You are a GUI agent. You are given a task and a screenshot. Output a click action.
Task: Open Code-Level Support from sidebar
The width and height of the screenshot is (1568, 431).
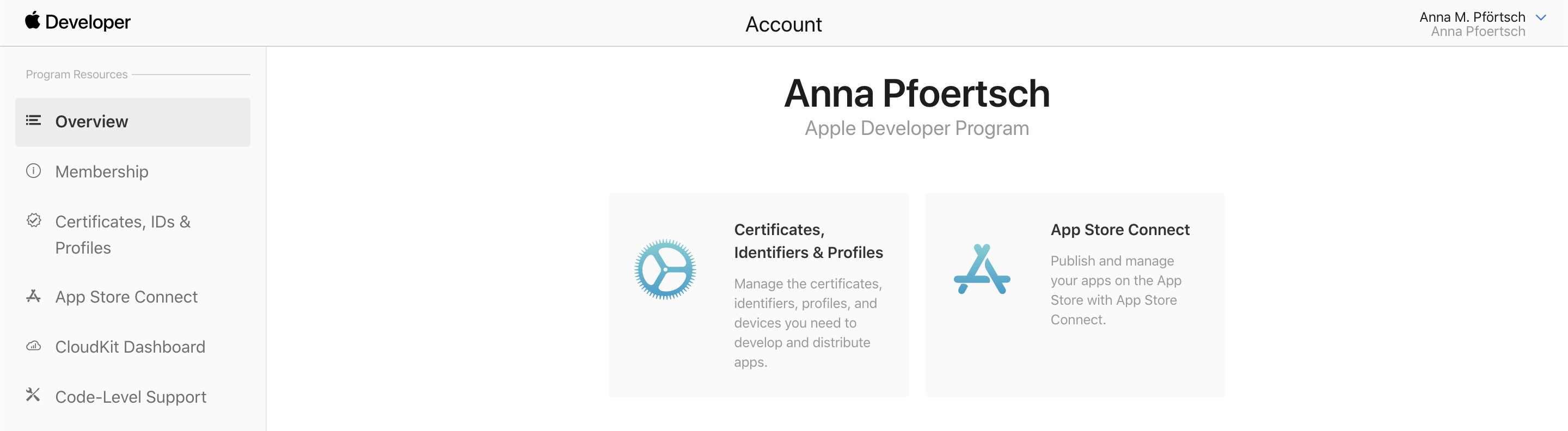coord(131,397)
